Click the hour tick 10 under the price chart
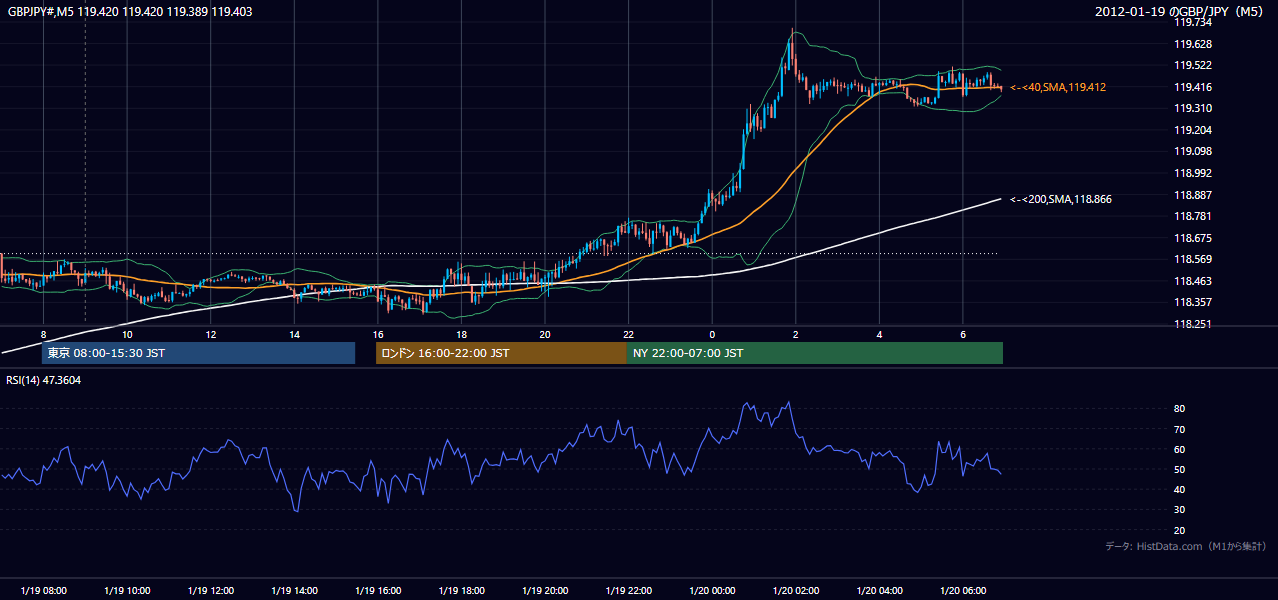Image resolution: width=1278 pixels, height=600 pixels. [x=127, y=334]
